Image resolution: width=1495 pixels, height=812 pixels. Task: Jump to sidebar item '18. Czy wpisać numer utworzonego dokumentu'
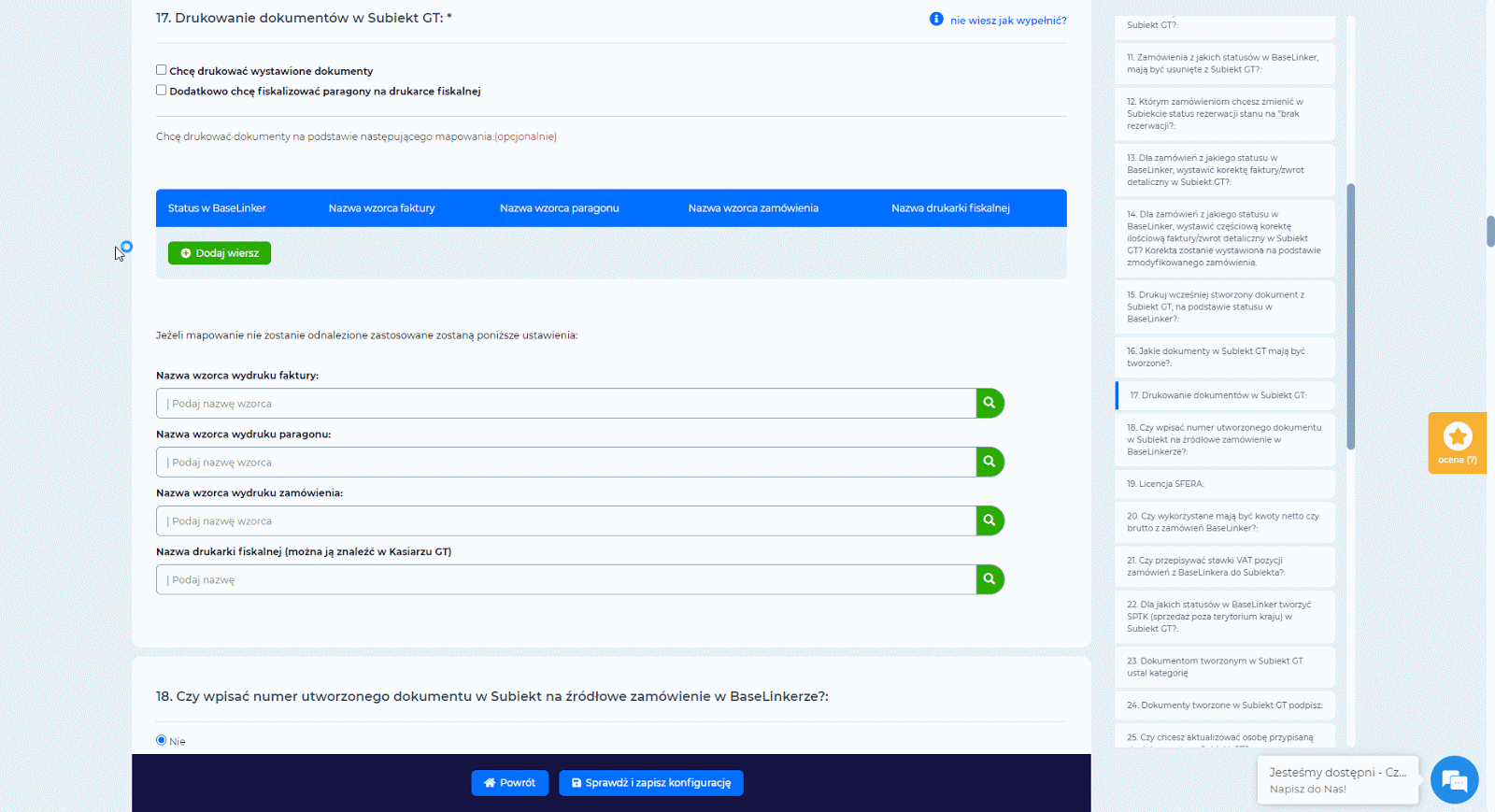pyautogui.click(x=1224, y=439)
